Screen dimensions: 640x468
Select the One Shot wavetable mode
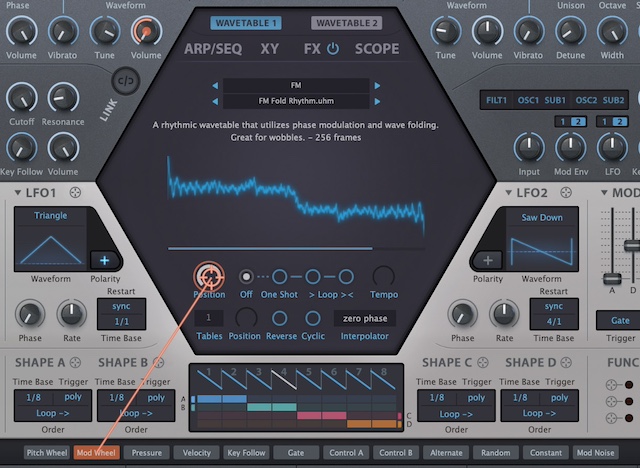[280, 276]
